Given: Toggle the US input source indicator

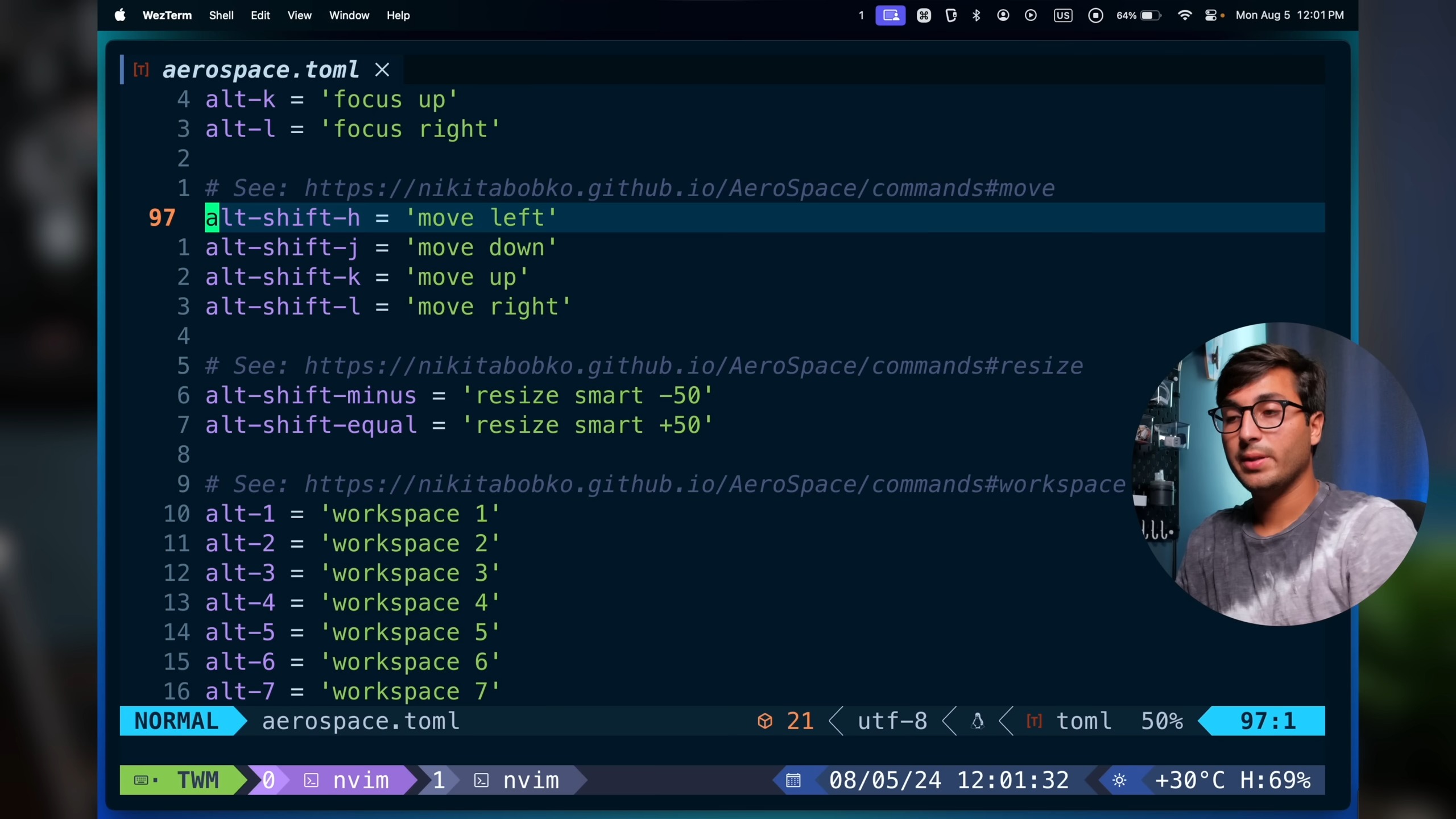Looking at the screenshot, I should [1062, 15].
